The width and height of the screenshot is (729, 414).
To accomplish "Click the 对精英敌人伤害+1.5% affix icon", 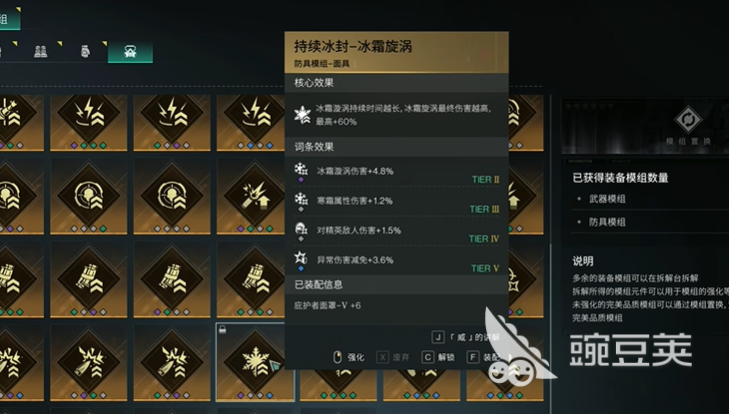I will 301,230.
